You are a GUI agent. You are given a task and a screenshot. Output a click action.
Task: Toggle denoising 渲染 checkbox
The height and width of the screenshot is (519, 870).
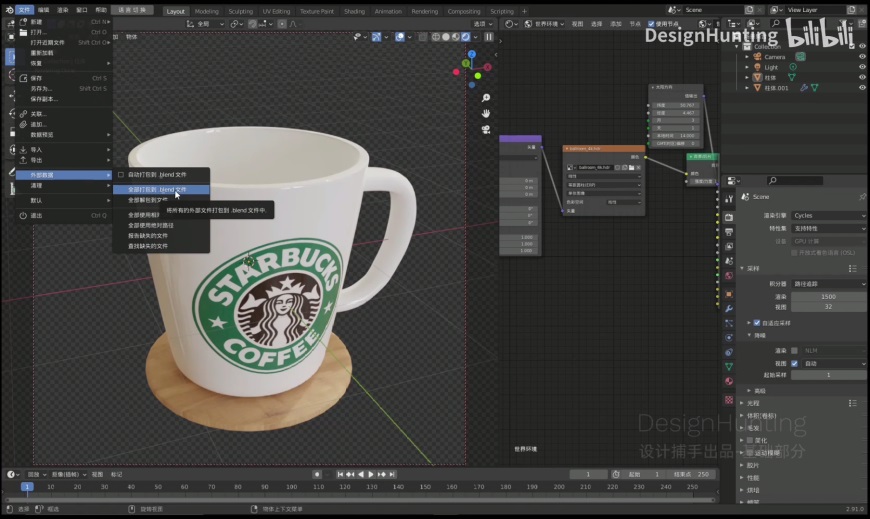coord(795,350)
